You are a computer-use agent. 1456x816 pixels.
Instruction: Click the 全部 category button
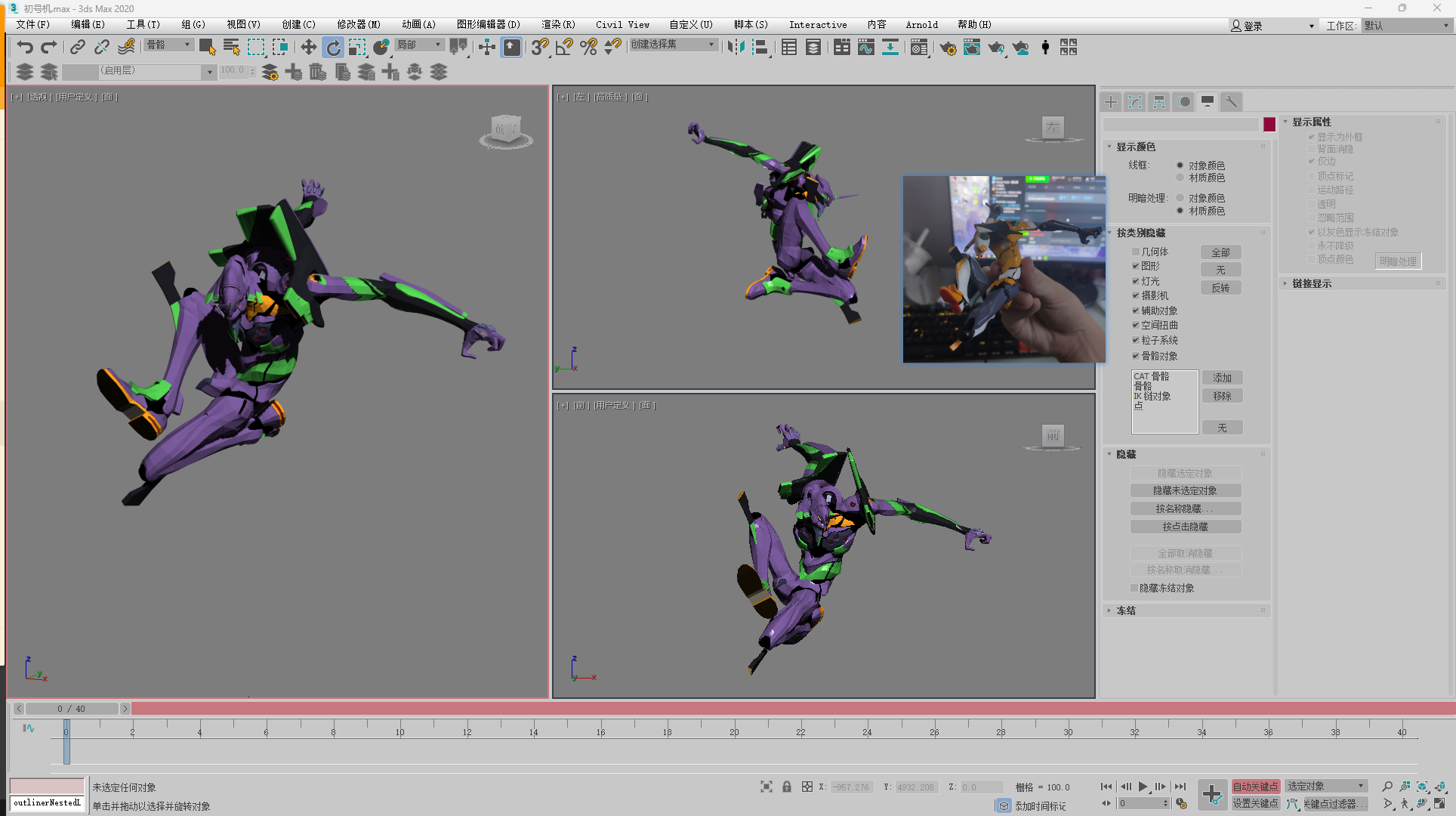tap(1220, 252)
